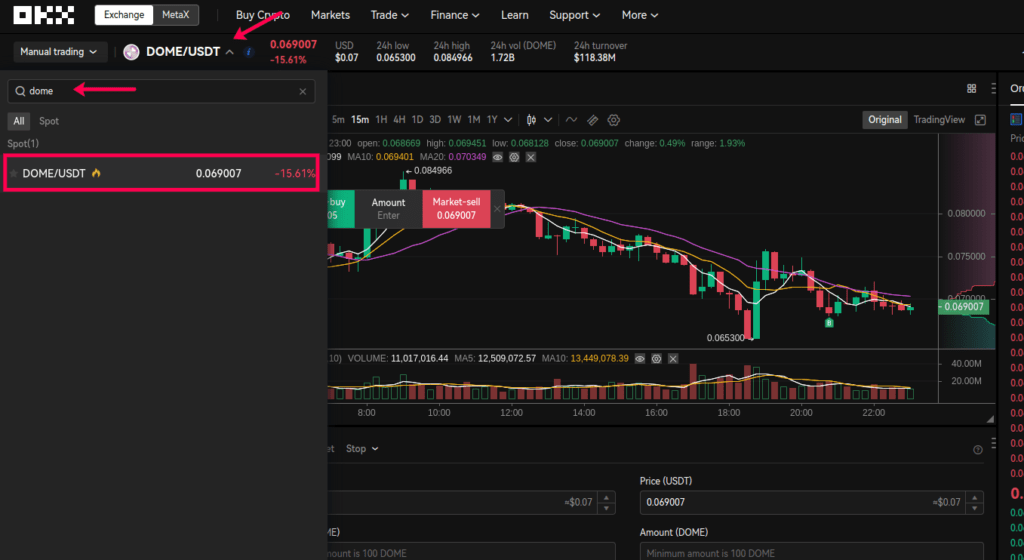
Task: Open the DOME coin info icon
Action: pos(249,52)
